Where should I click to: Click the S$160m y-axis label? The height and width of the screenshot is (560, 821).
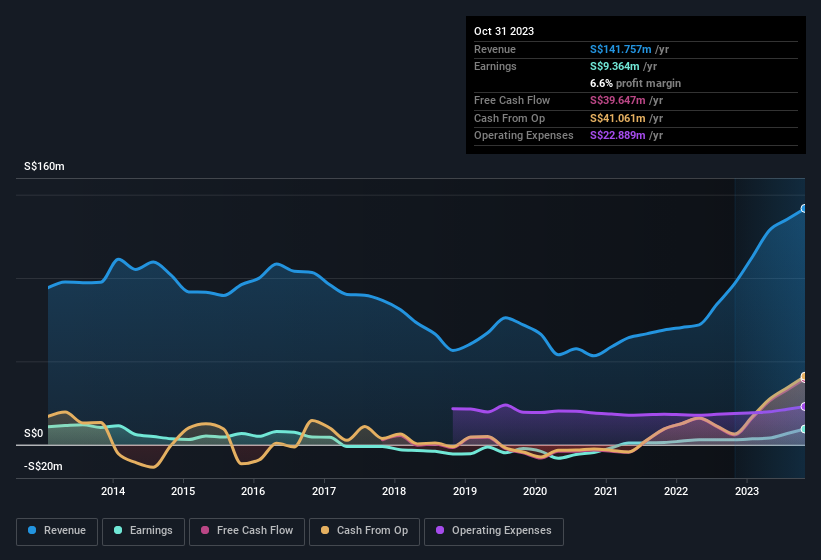44,167
